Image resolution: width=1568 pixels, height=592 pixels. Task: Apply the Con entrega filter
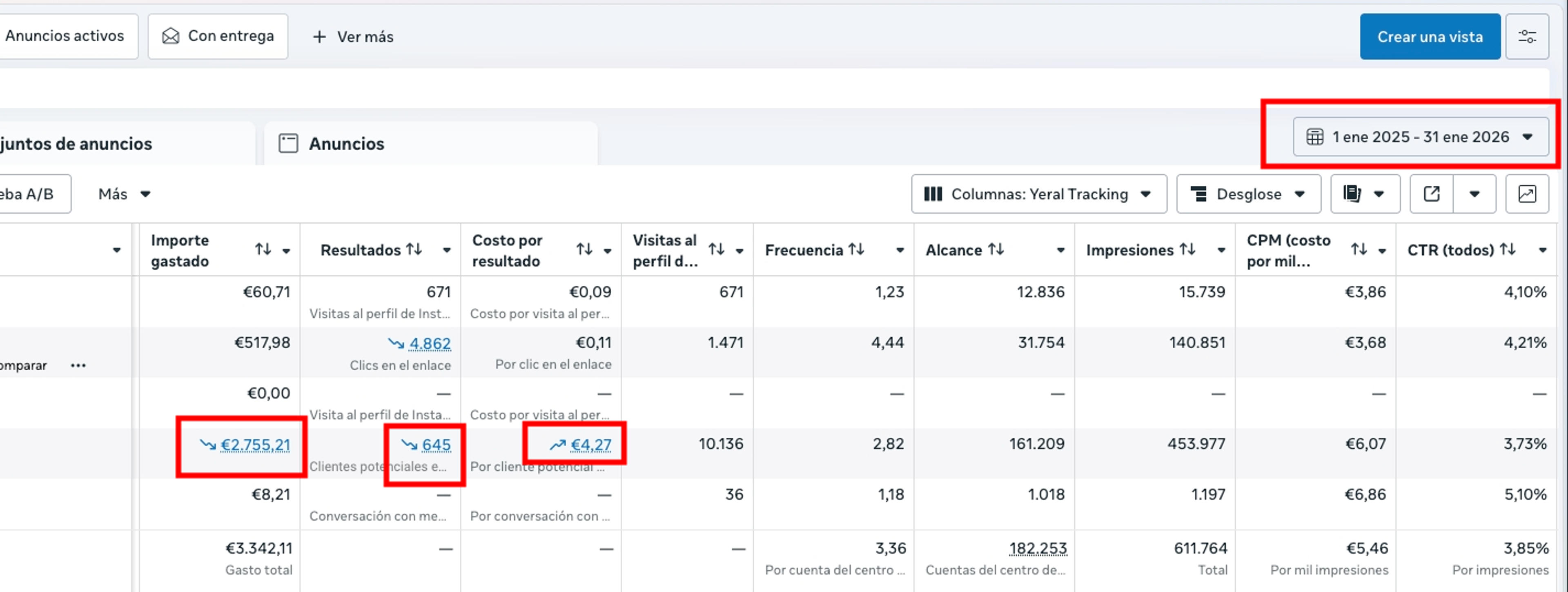218,36
